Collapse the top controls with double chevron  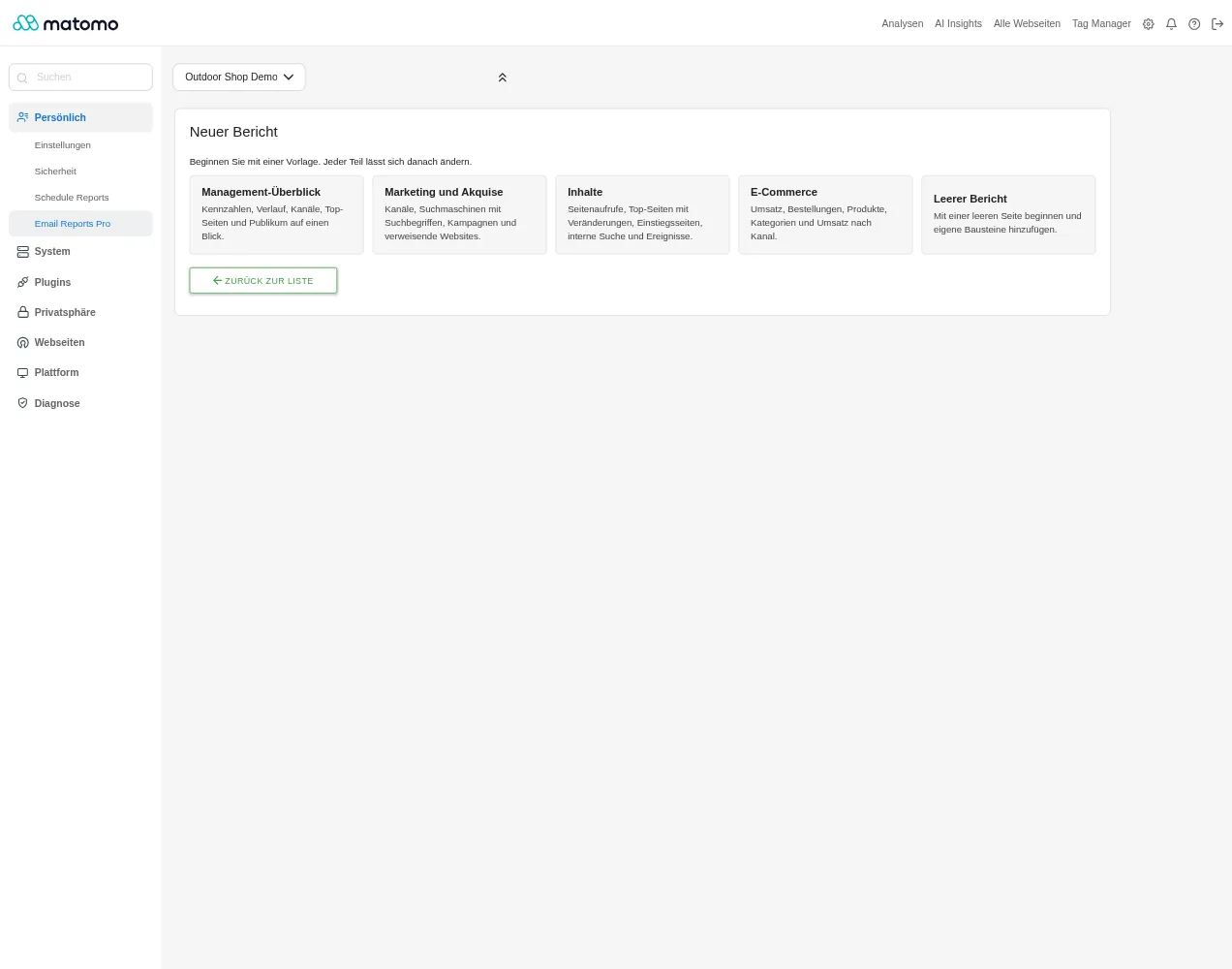pos(502,78)
